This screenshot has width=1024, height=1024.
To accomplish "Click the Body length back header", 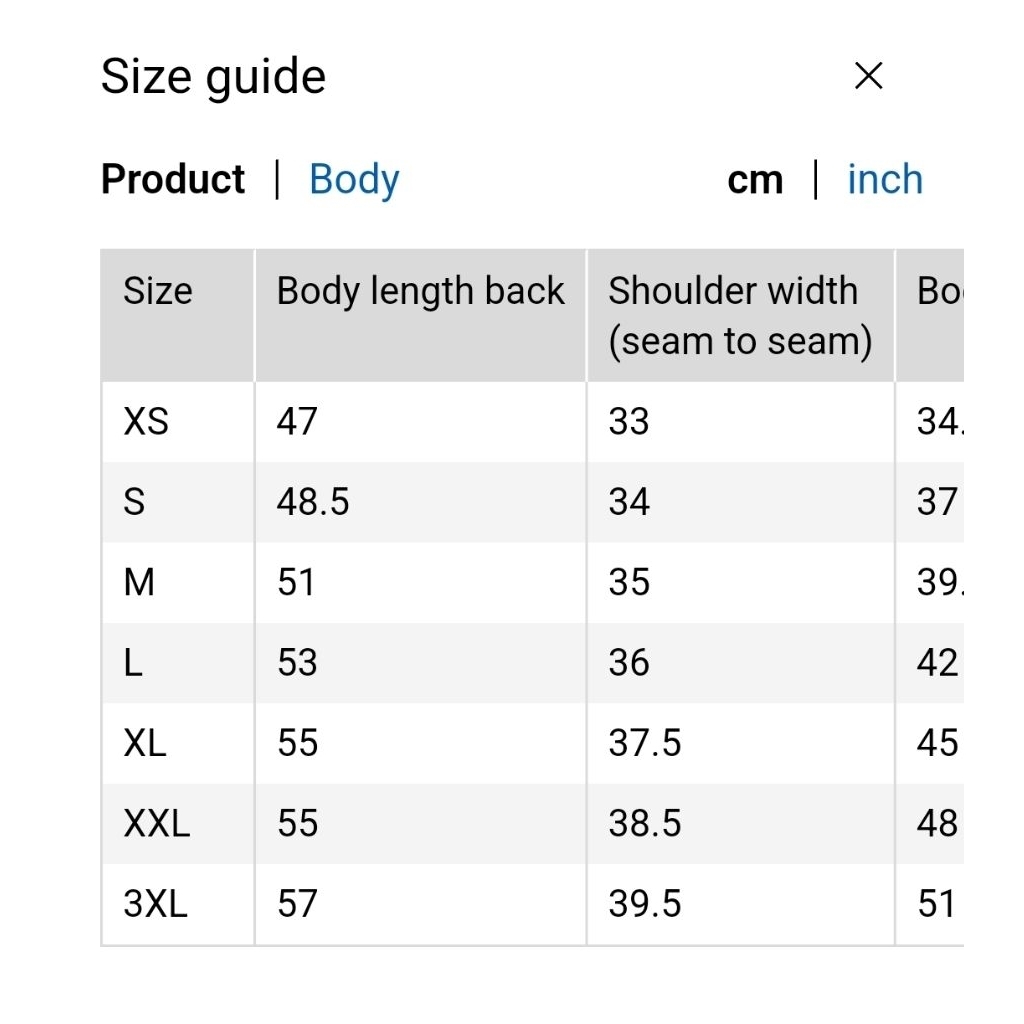I will [420, 292].
